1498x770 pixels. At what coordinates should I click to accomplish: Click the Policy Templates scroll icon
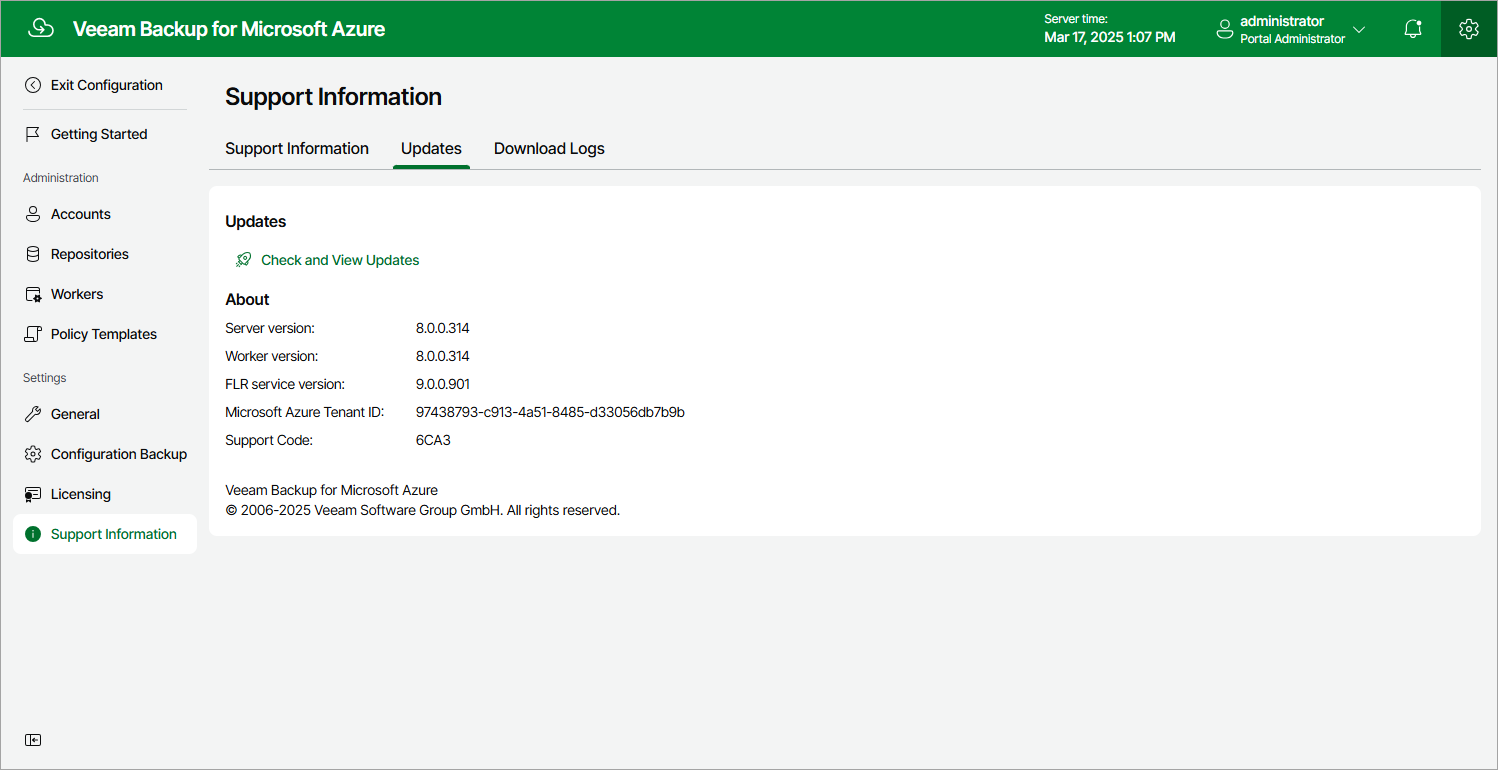tap(33, 334)
